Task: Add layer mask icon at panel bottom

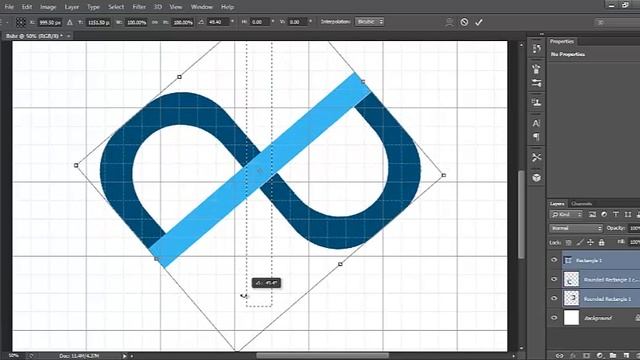Action: point(586,356)
